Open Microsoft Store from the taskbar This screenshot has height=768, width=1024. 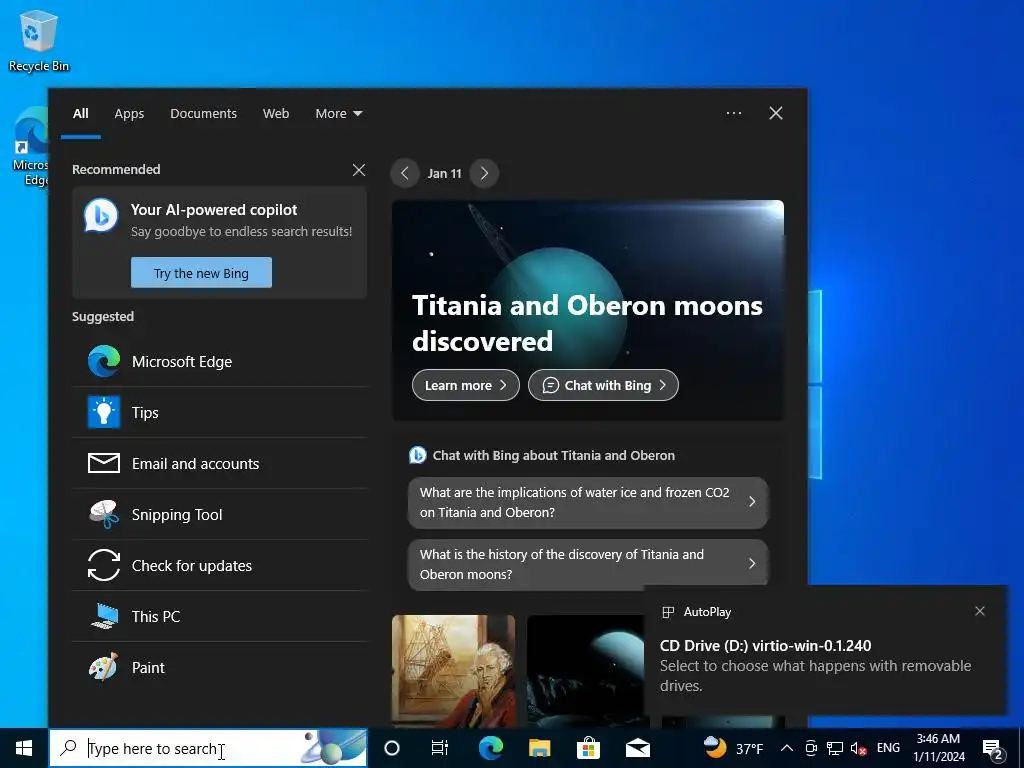pos(588,748)
